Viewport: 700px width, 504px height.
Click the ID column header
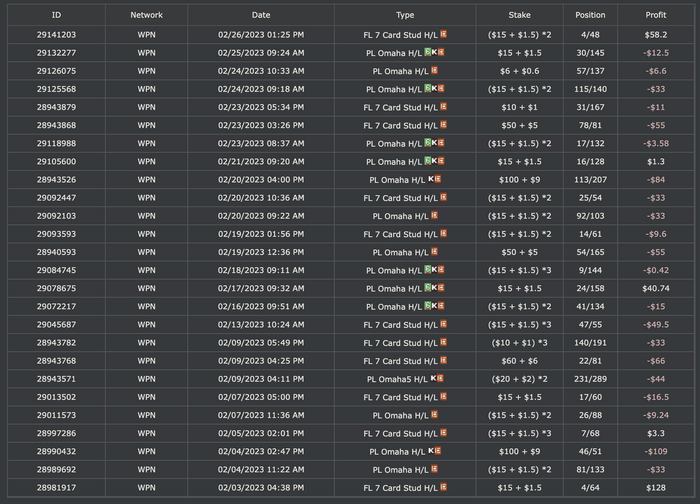tap(56, 15)
